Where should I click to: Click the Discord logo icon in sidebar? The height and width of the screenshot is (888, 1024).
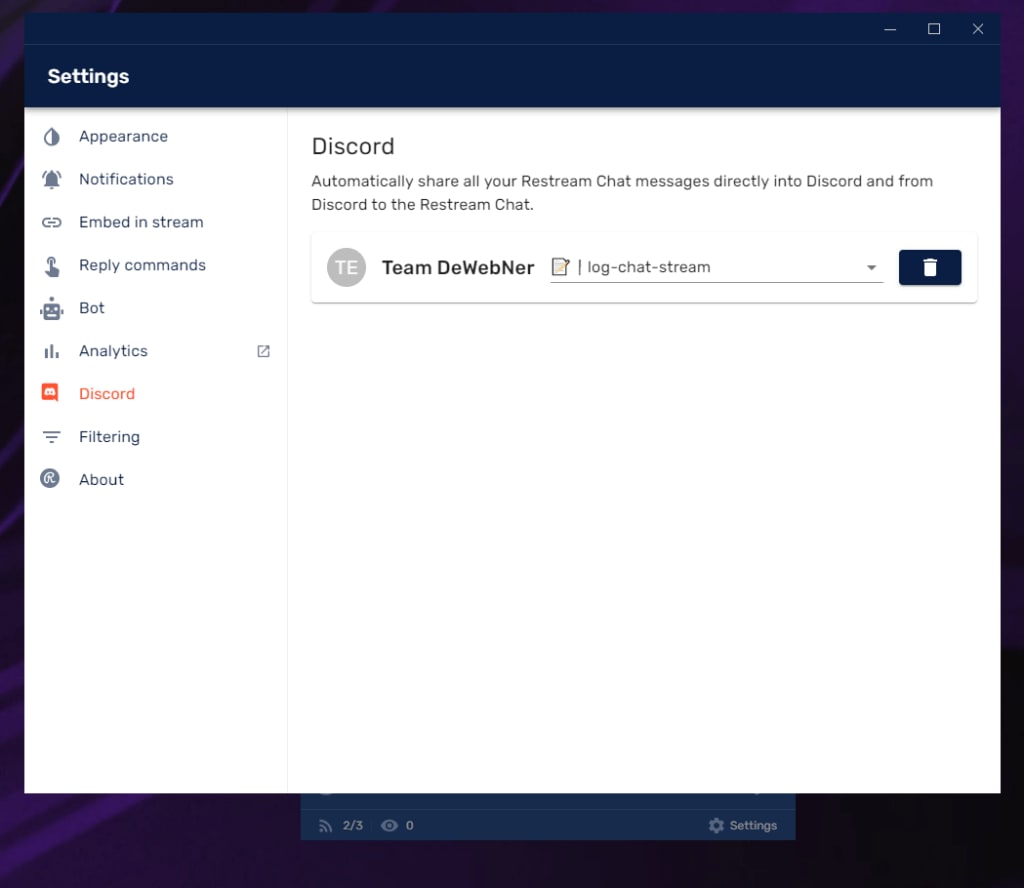point(50,392)
